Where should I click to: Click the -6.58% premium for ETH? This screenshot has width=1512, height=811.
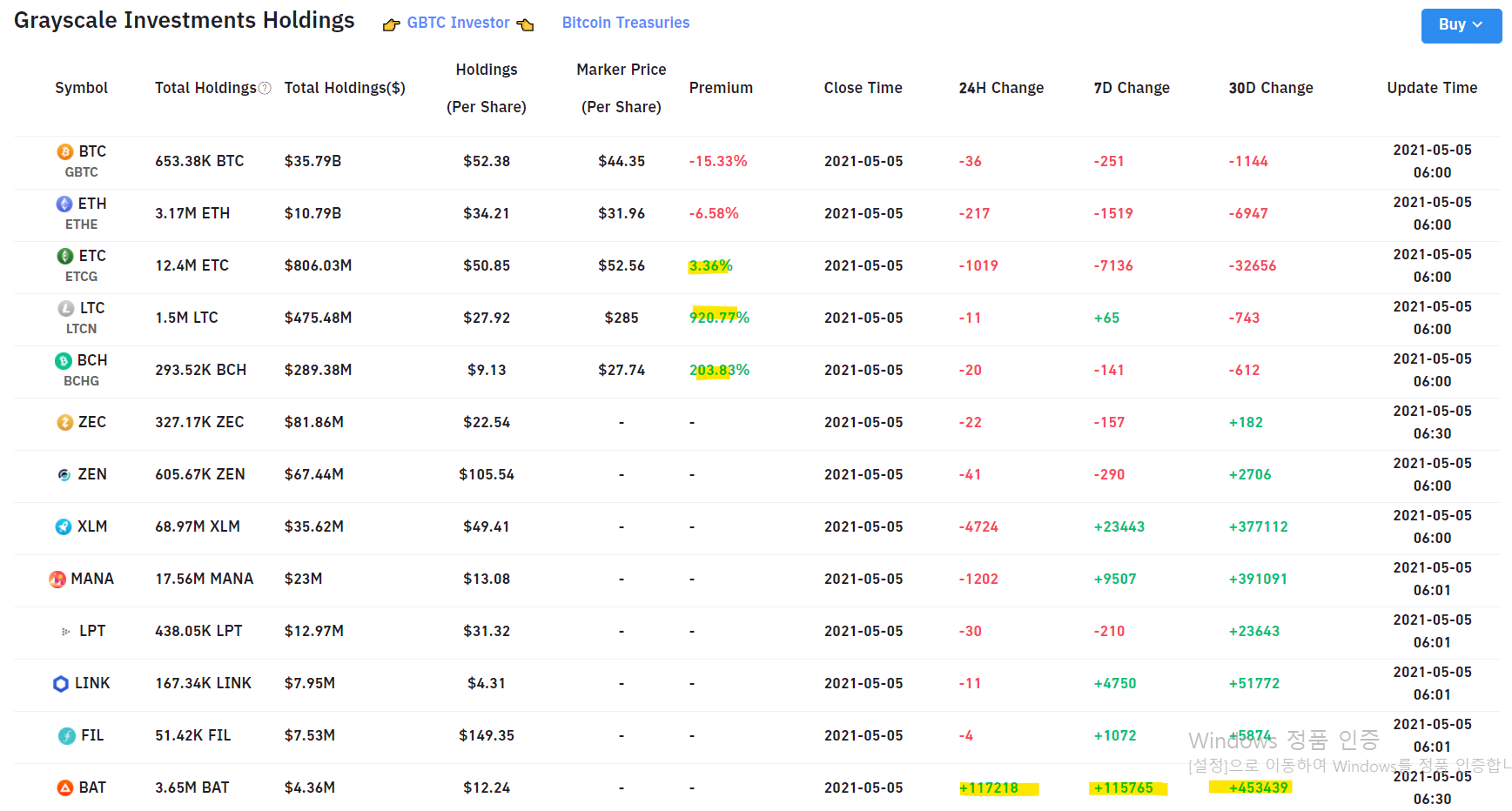pos(714,213)
